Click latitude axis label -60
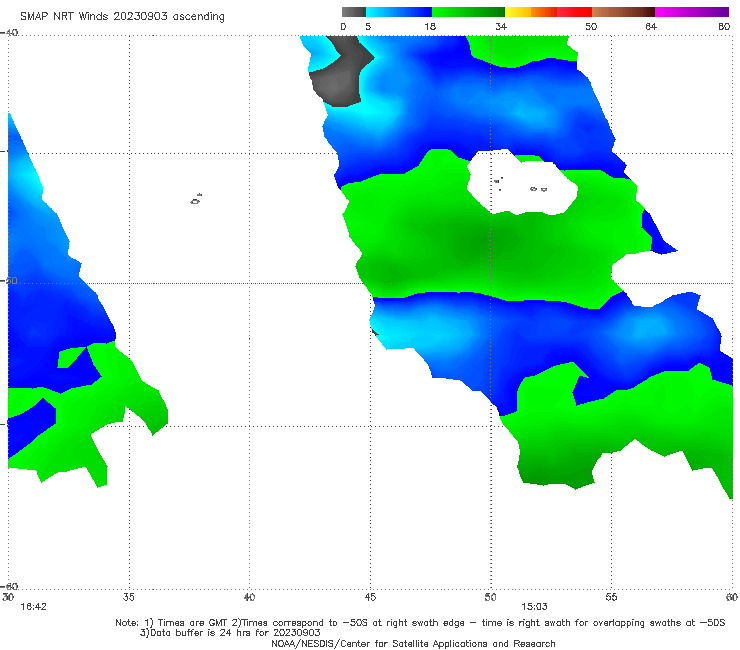Screen dimensions: 740x650 pyautogui.click(x=9, y=586)
